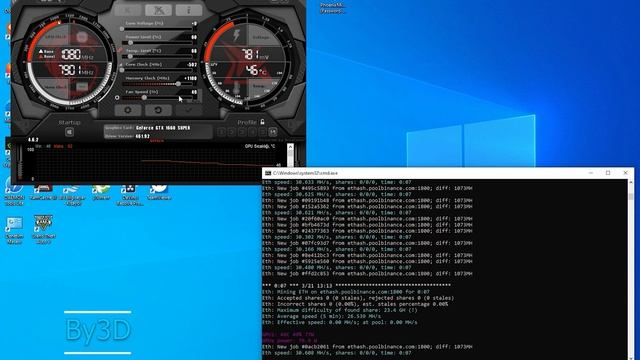Click the save profile icon
The width and height of the screenshot is (640, 360).
point(273,132)
